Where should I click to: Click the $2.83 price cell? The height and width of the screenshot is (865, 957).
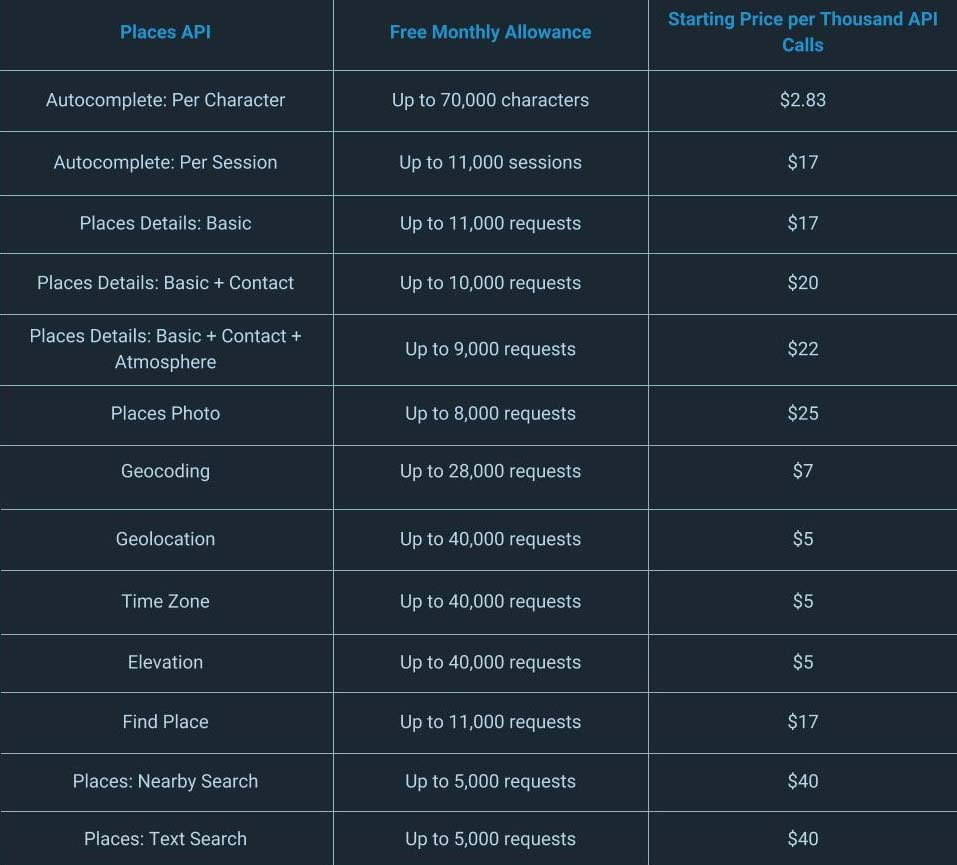803,100
